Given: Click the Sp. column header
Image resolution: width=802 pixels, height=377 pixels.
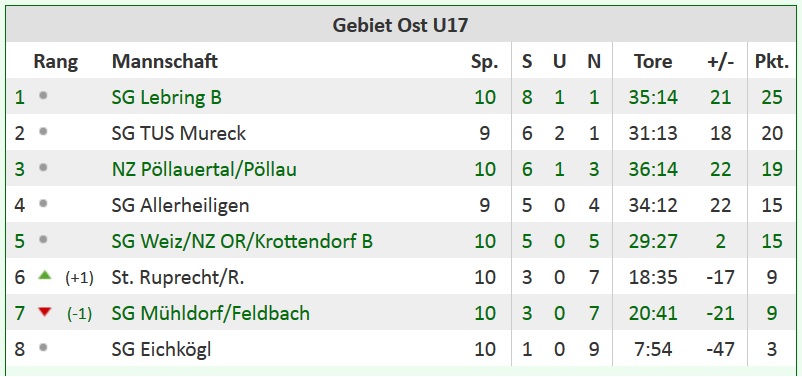Looking at the screenshot, I should (484, 62).
